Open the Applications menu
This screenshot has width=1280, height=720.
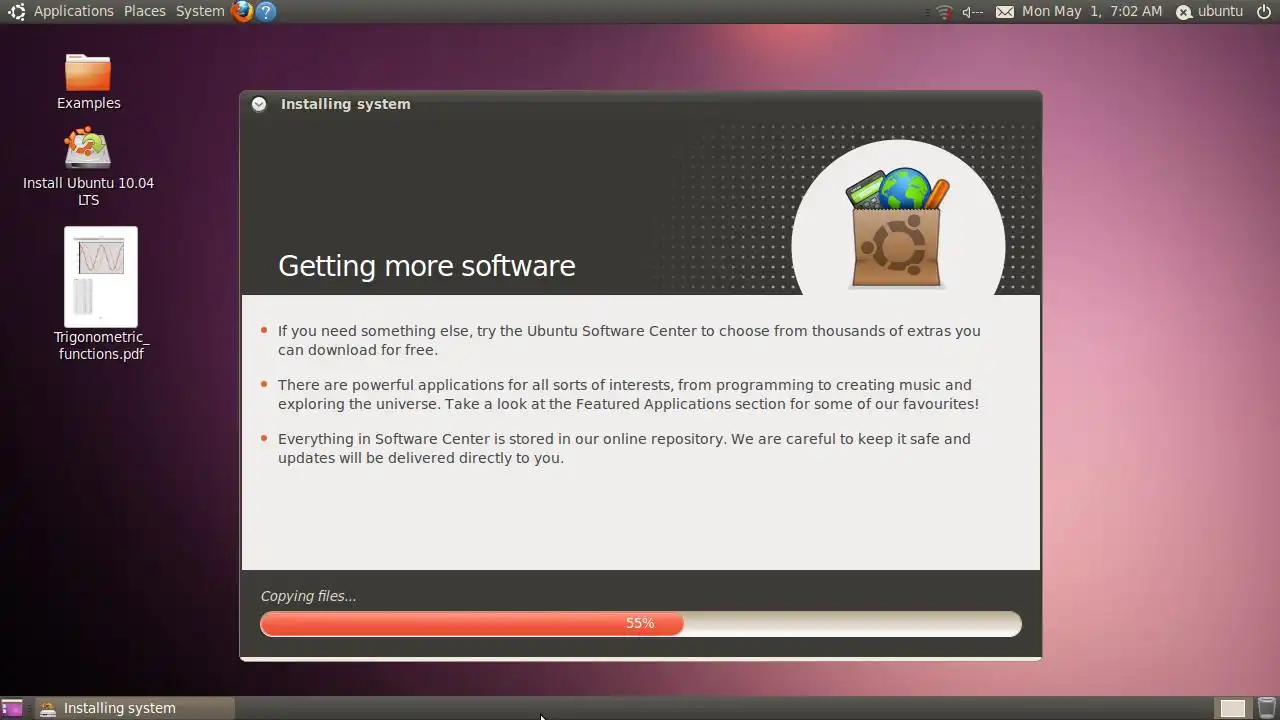click(74, 11)
